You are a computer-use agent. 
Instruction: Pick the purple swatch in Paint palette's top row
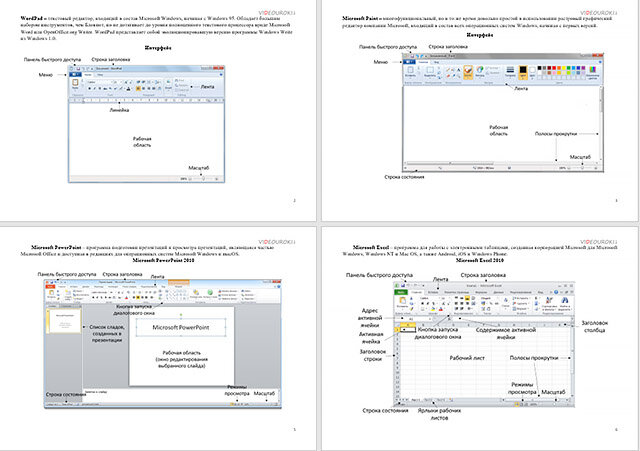point(583,68)
